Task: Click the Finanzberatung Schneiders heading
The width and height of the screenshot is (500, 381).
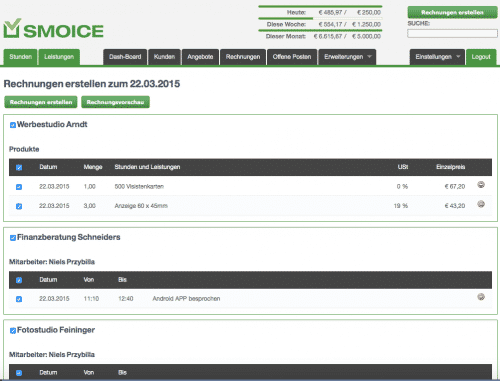Action: click(69, 237)
